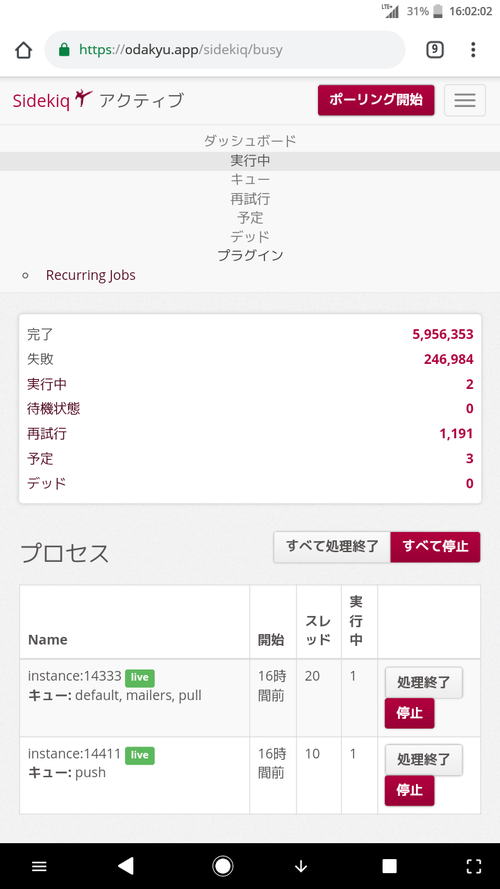This screenshot has width=500, height=889.
Task: Stop instance:14411 with its 停止 button
Action: pos(409,790)
